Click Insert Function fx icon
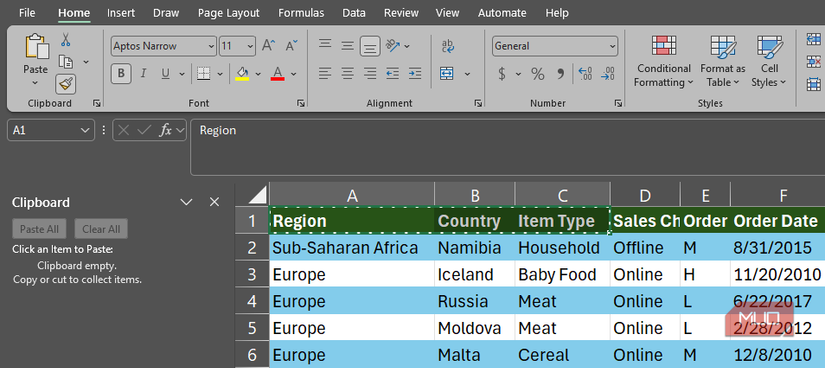Image resolution: width=825 pixels, height=368 pixels. point(165,130)
